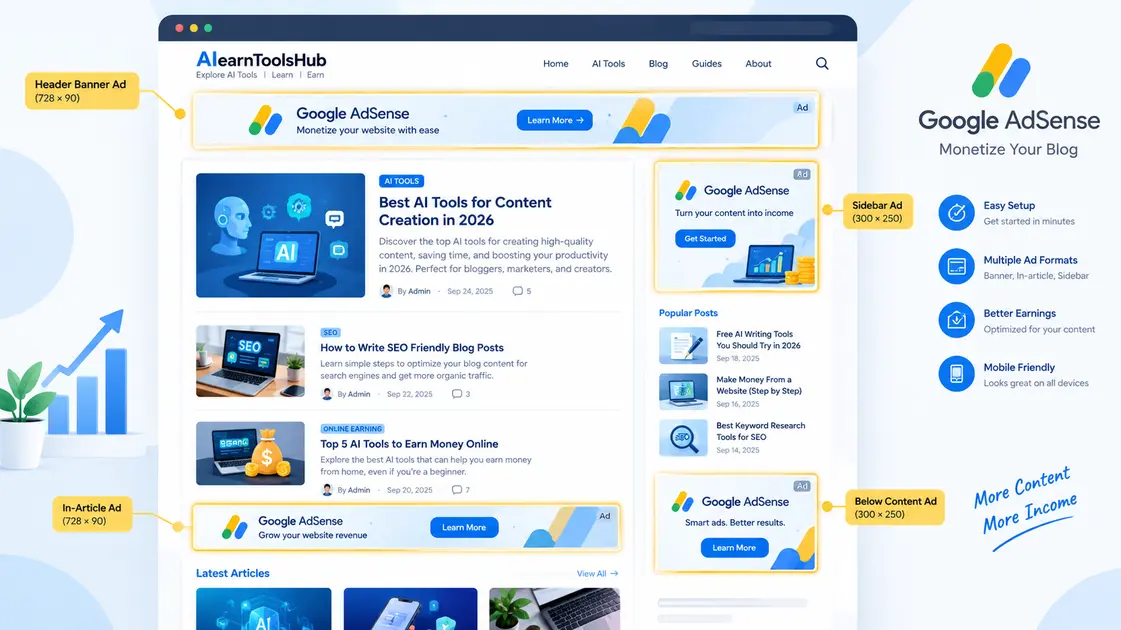Image resolution: width=1121 pixels, height=630 pixels.
Task: Open the AI Tools nav item
Action: click(x=608, y=64)
